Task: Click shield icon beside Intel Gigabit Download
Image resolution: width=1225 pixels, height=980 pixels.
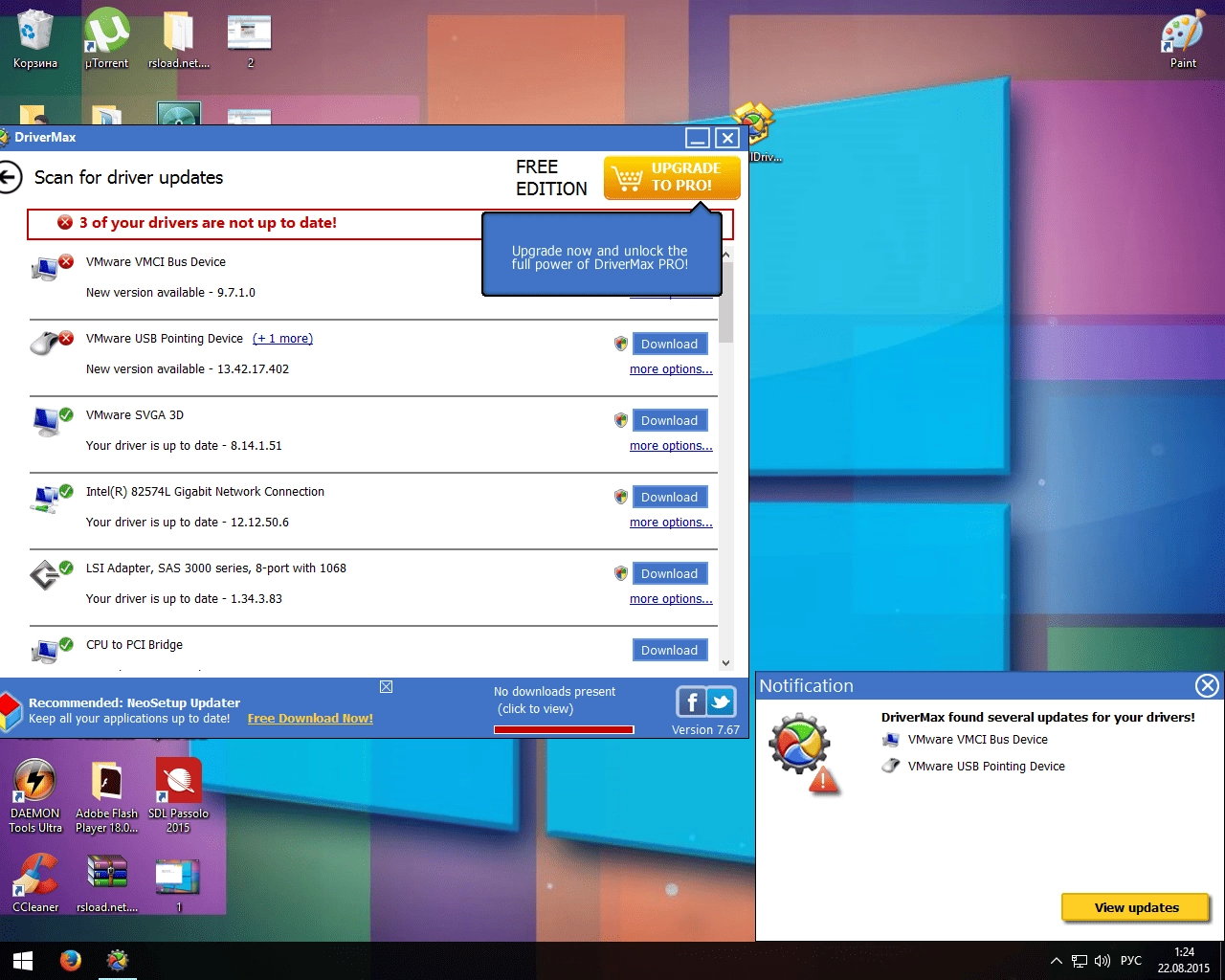Action: coord(621,497)
